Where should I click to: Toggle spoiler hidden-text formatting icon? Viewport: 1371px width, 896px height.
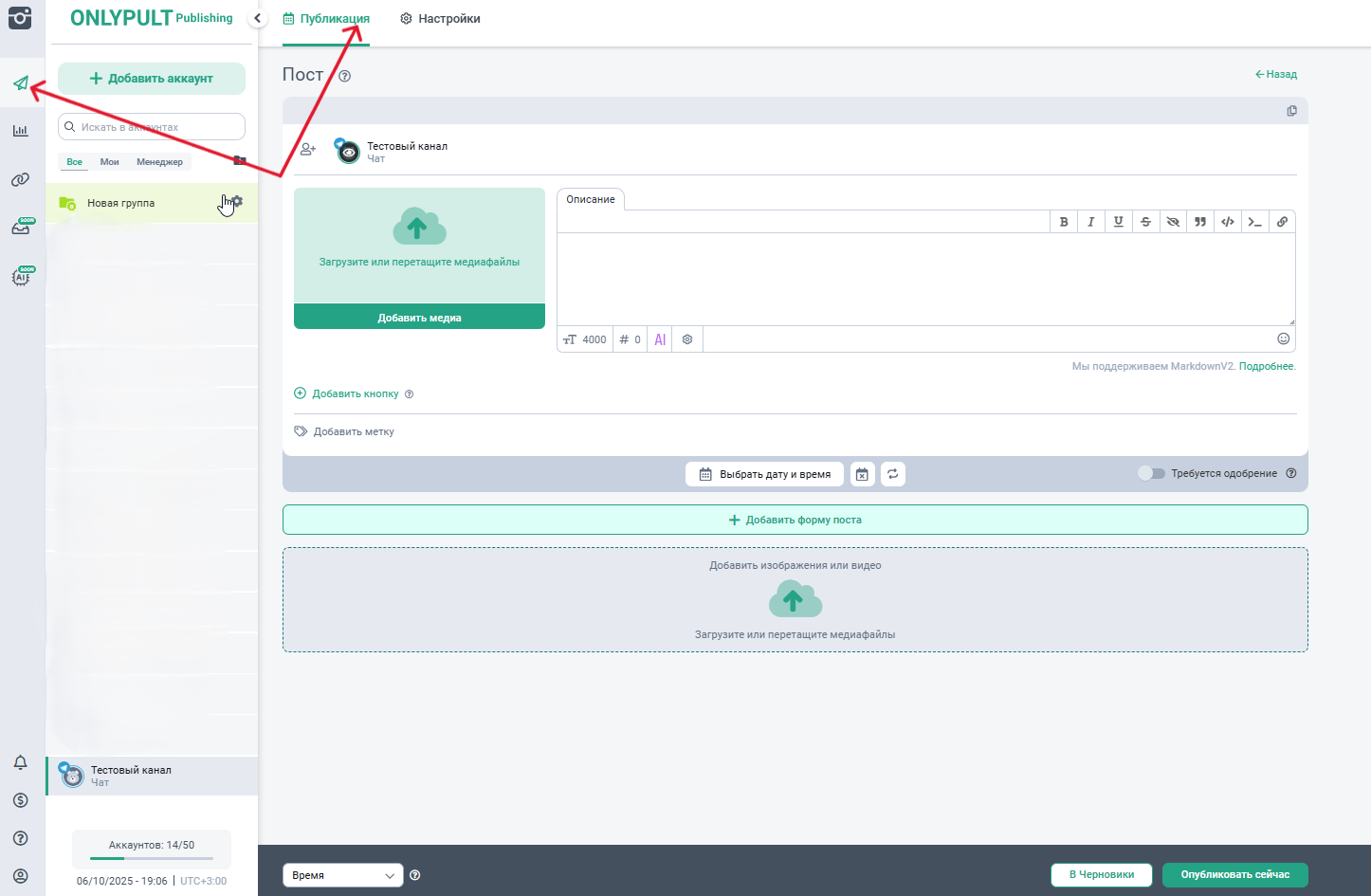click(x=1173, y=222)
